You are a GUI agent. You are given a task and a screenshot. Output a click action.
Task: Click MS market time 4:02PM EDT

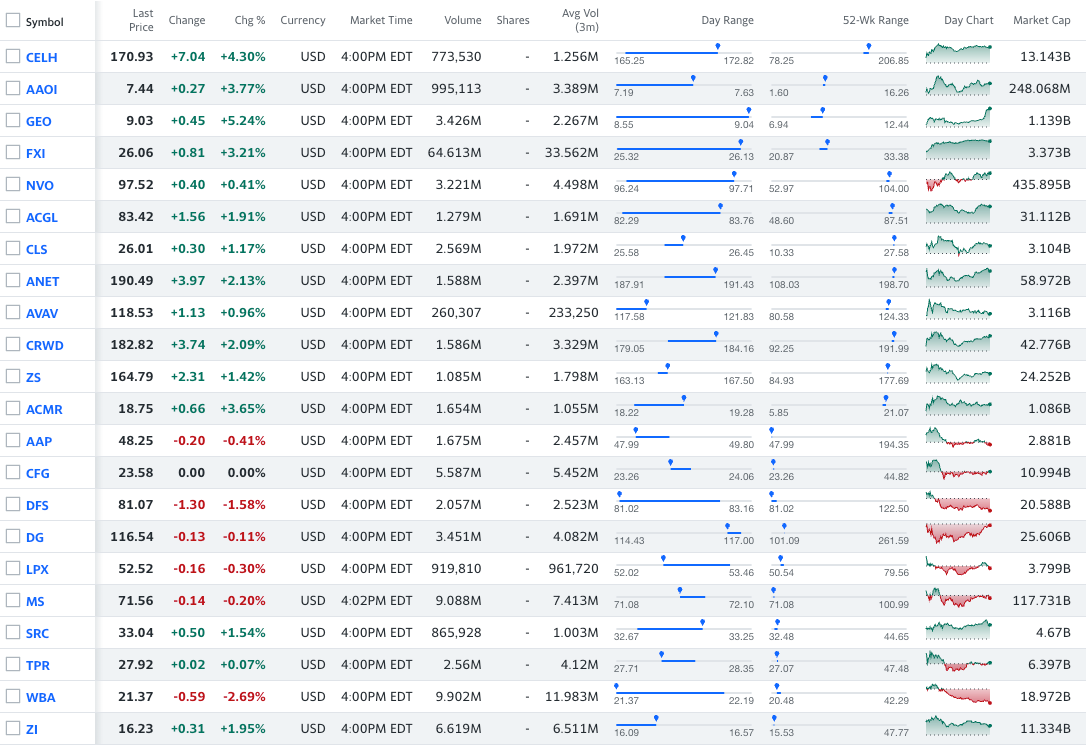pyautogui.click(x=377, y=601)
